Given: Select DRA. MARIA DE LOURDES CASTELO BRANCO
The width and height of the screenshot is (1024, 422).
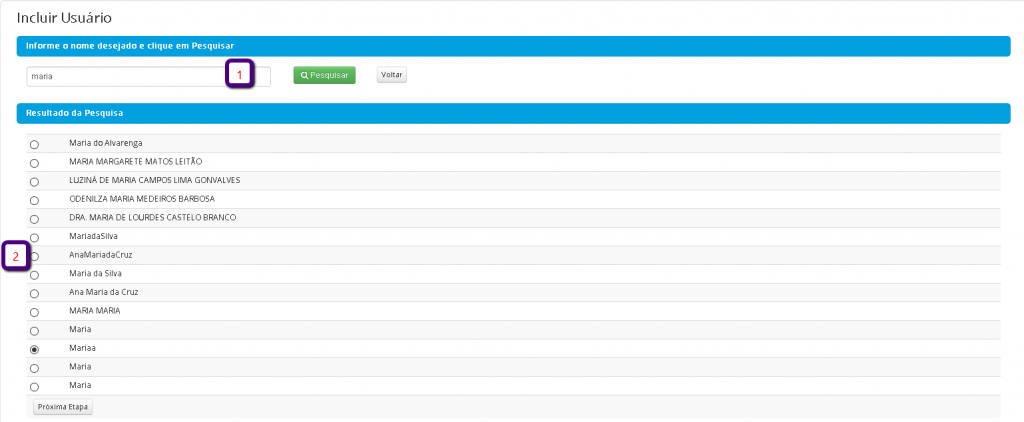Looking at the screenshot, I should click(x=34, y=218).
